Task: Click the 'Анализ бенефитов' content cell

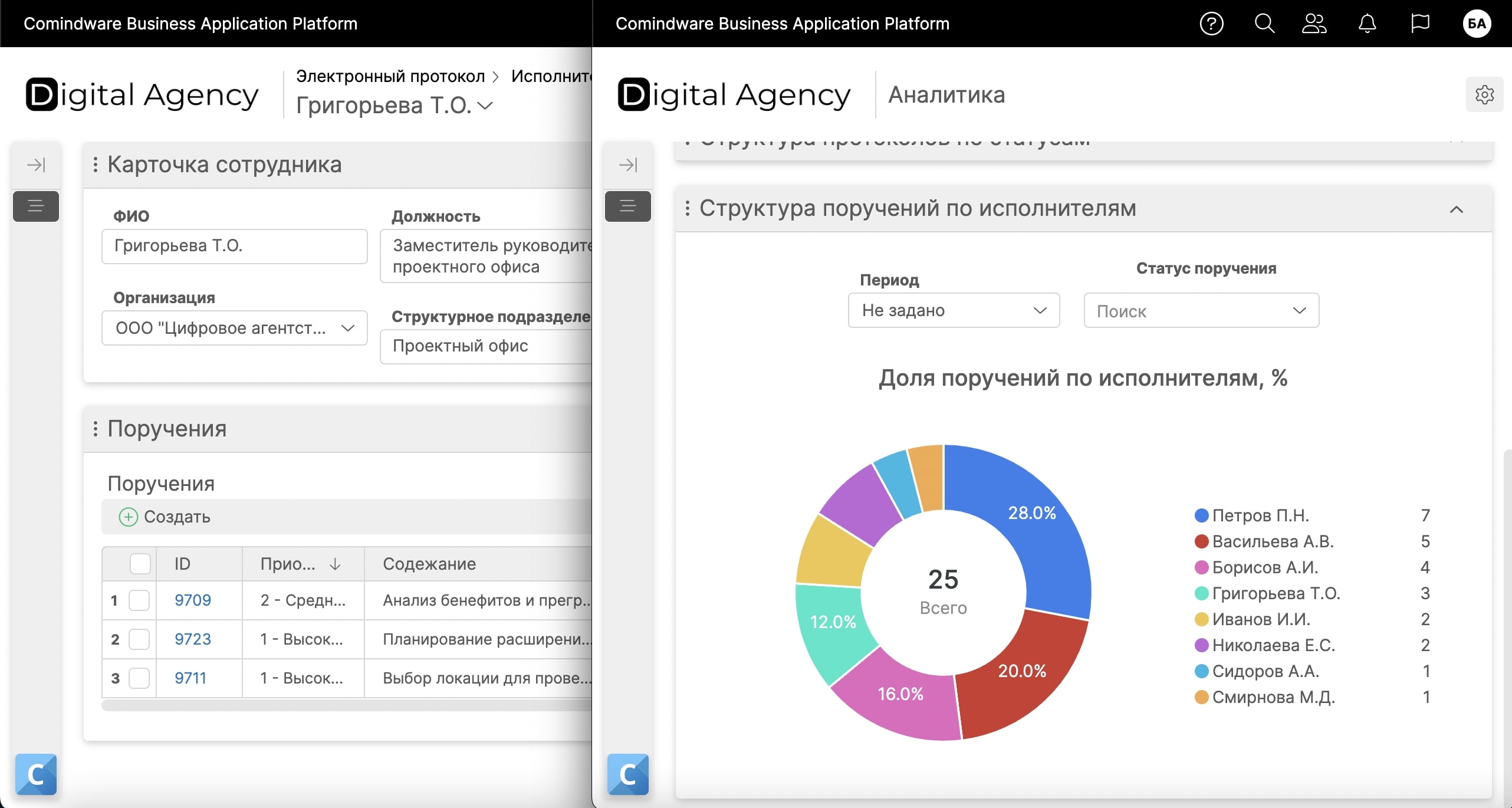Action: point(478,600)
